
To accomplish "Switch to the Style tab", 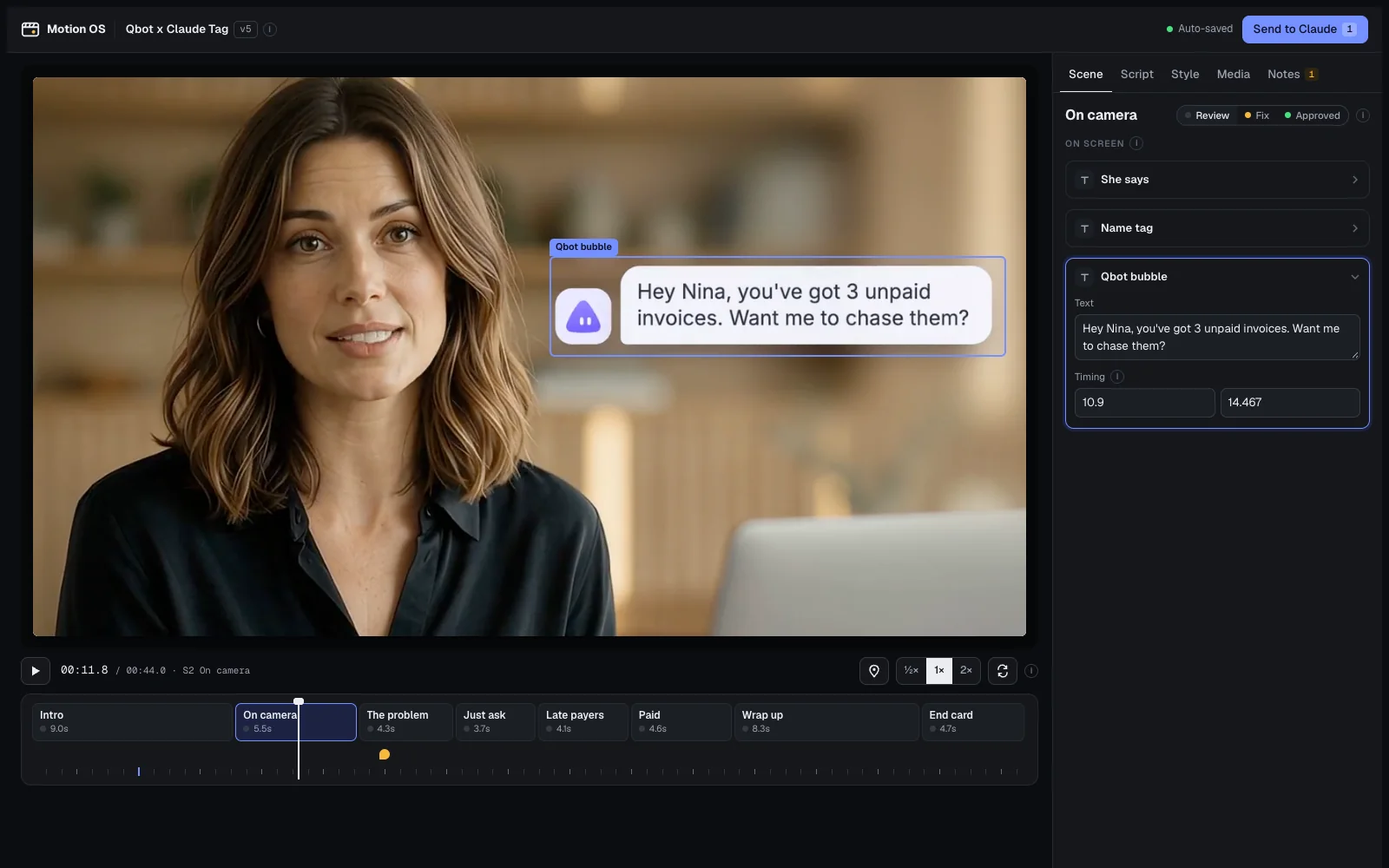I will click(1185, 75).
